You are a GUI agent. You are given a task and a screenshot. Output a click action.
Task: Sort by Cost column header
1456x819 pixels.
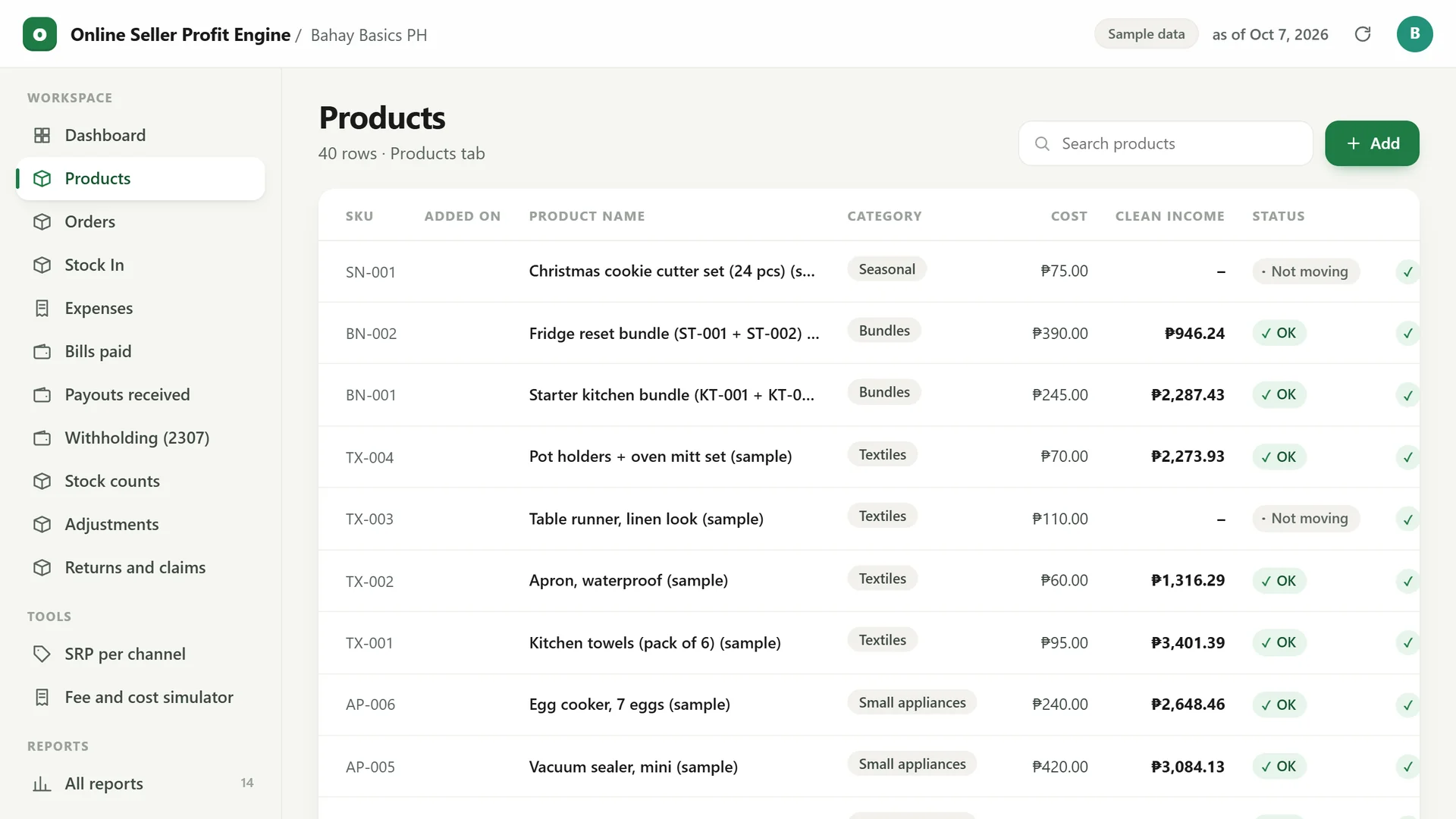(x=1068, y=216)
